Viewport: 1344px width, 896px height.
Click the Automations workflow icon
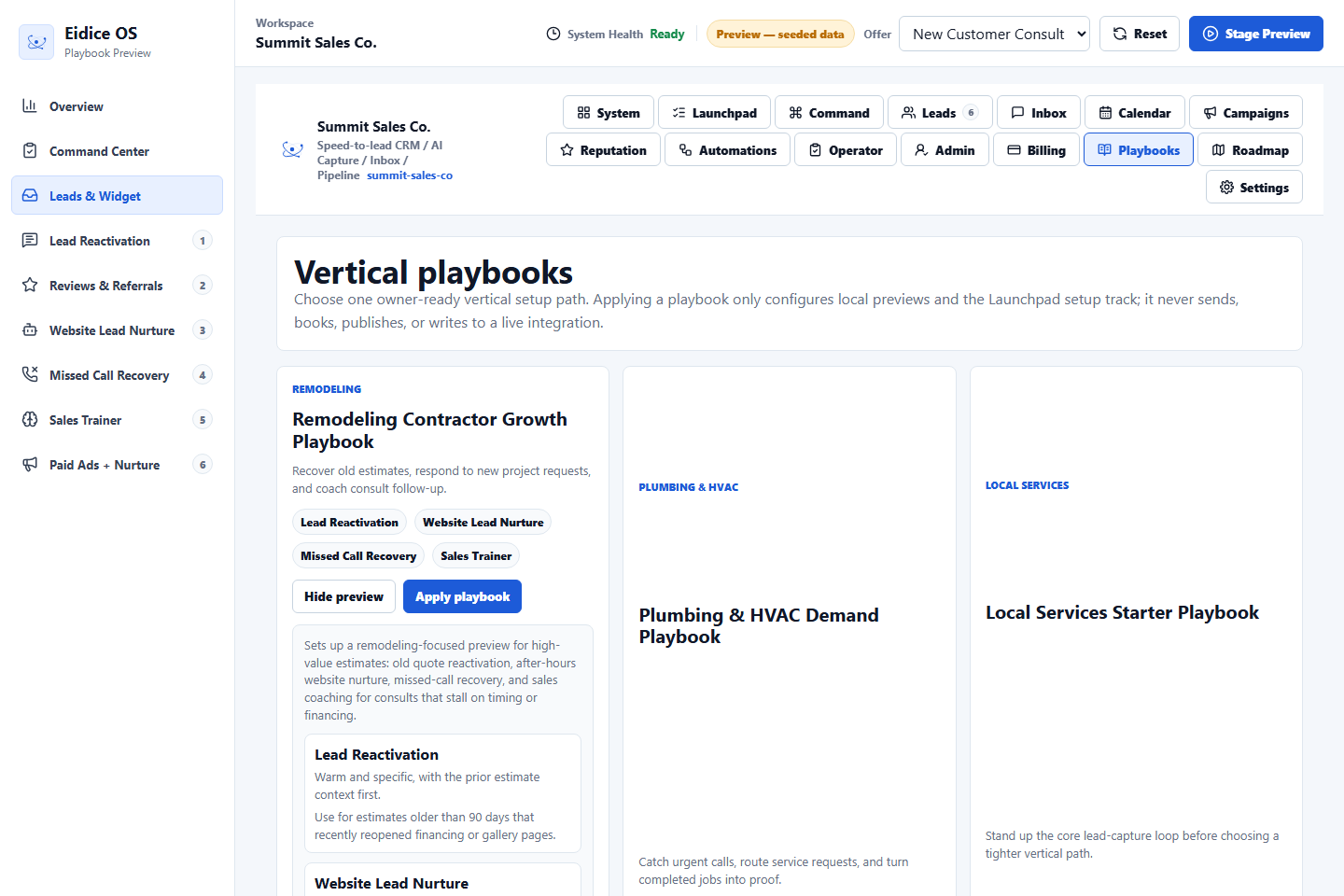685,149
